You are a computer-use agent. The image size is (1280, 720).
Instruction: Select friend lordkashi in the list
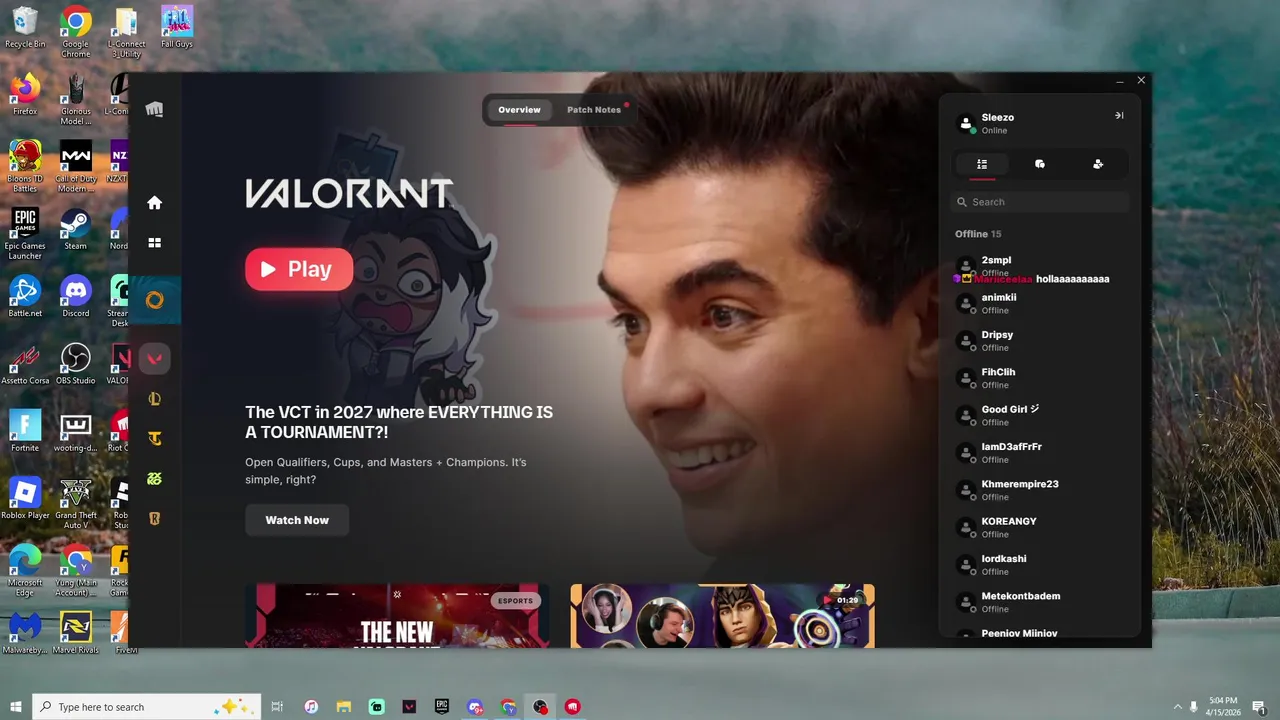click(1040, 565)
